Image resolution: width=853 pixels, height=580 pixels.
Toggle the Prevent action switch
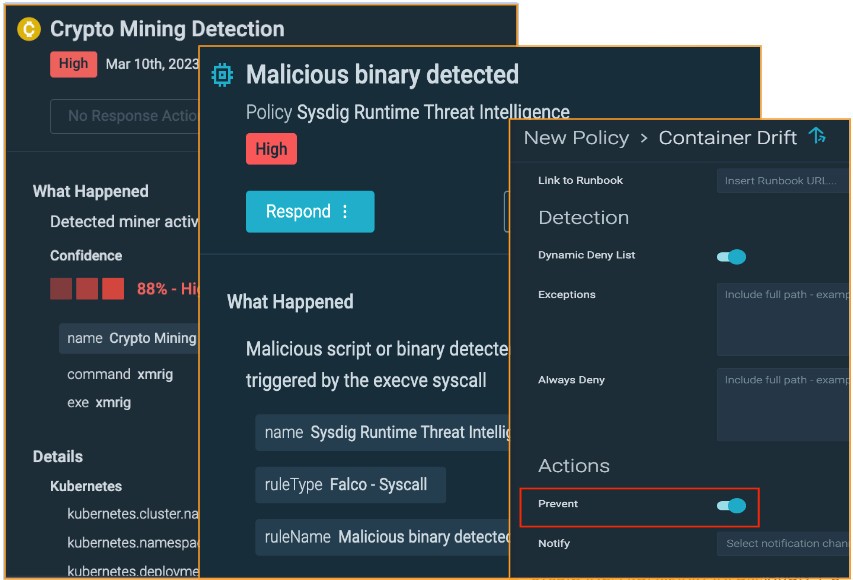731,505
